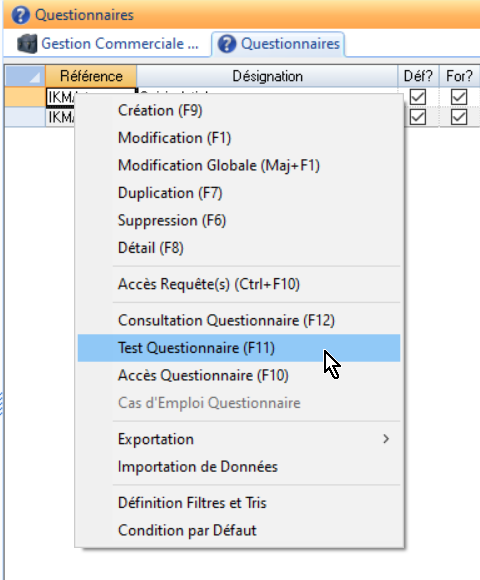Select the second row Référence cell
Screen dimensions: 480x580
pos(60,117)
